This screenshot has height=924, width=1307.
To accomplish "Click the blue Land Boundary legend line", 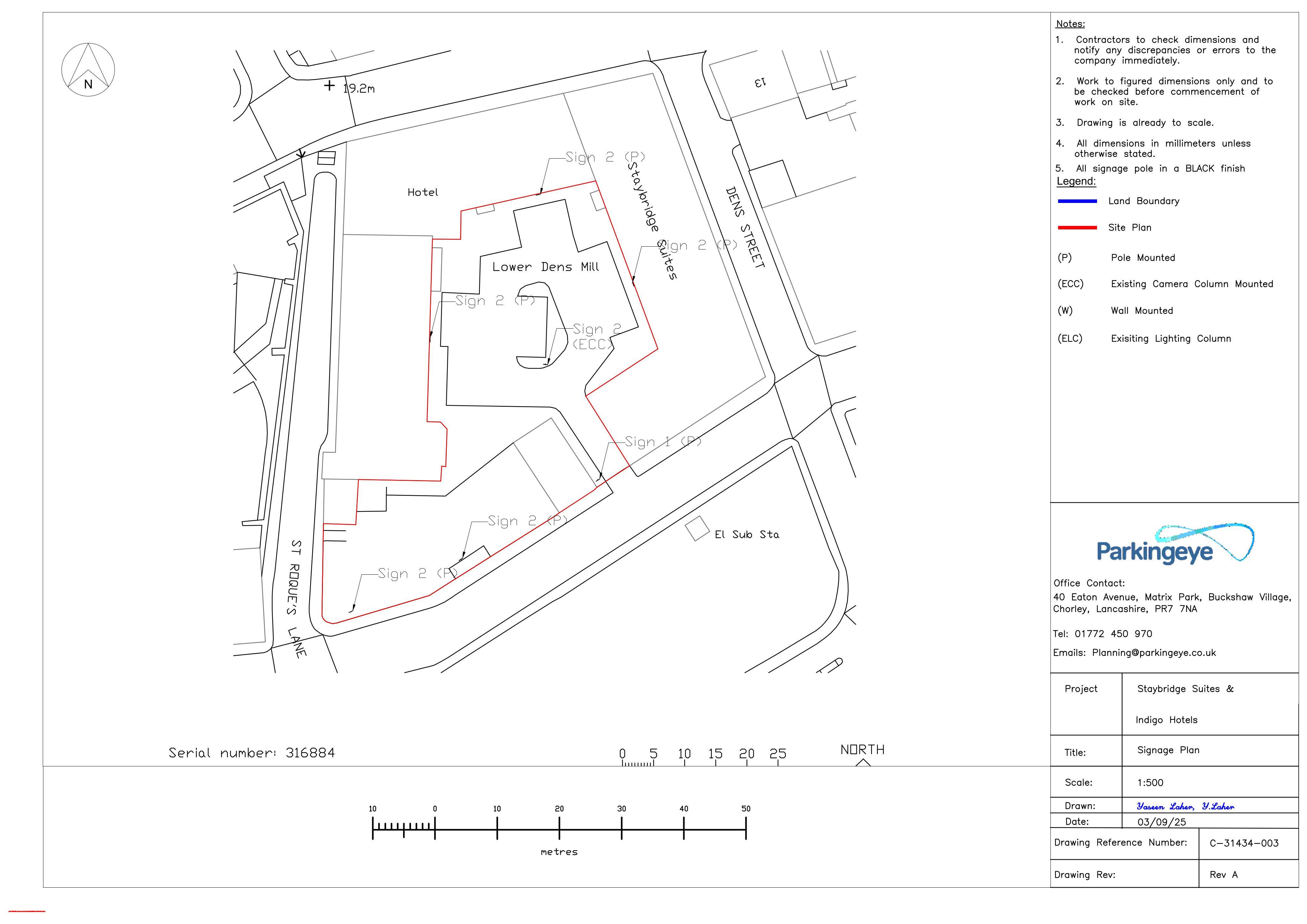I will (x=1077, y=201).
